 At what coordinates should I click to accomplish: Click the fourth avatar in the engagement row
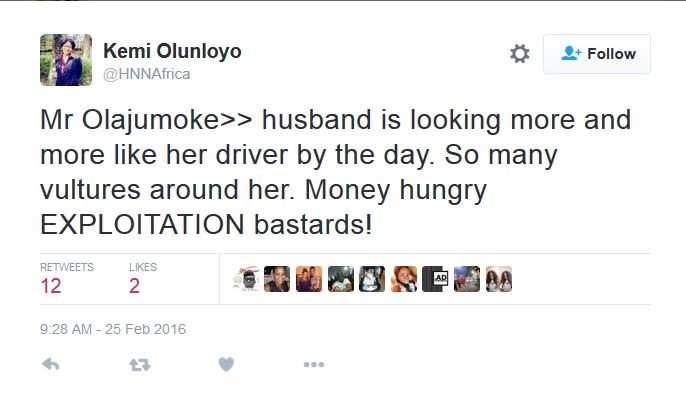click(340, 279)
